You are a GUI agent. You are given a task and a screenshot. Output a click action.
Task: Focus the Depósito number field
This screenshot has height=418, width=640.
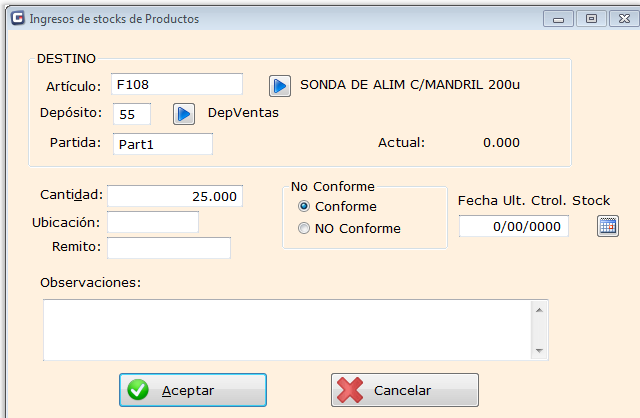[132, 114]
